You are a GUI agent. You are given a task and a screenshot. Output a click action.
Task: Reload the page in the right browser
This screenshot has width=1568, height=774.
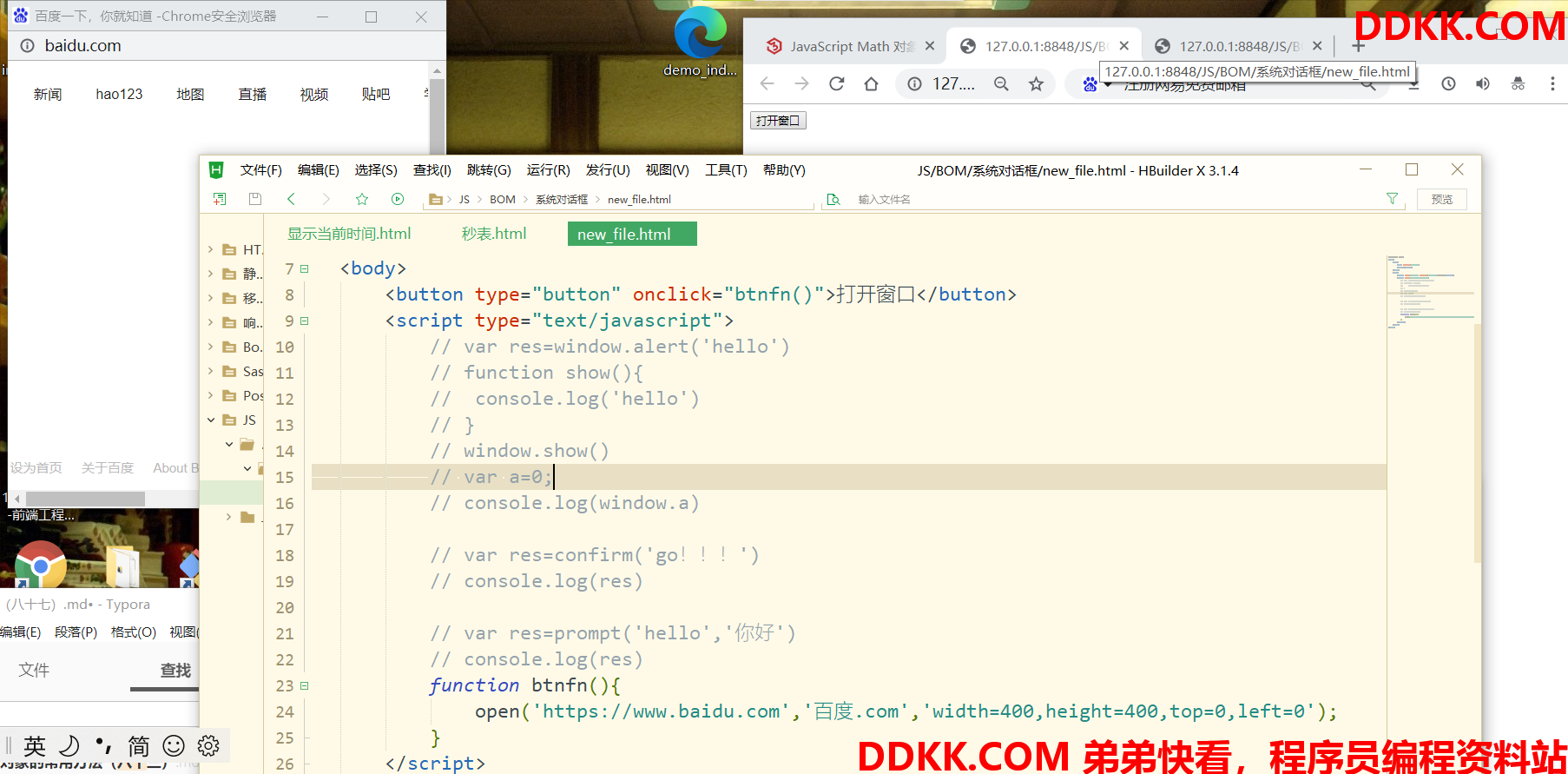836,83
